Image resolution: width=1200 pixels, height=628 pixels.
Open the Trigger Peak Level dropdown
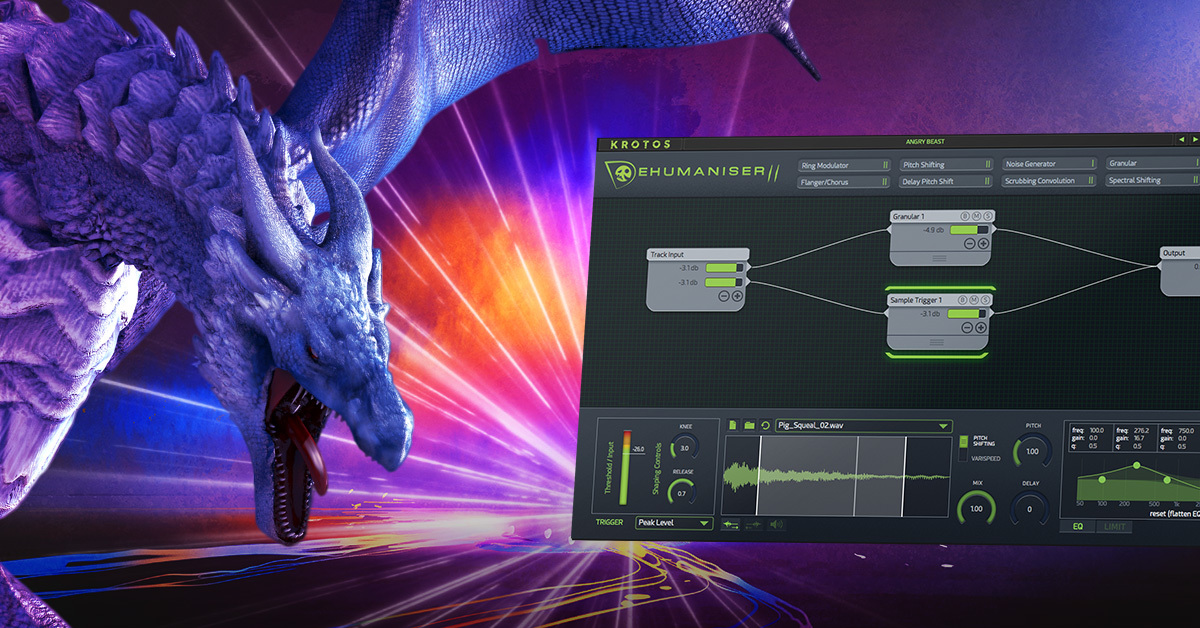[674, 522]
